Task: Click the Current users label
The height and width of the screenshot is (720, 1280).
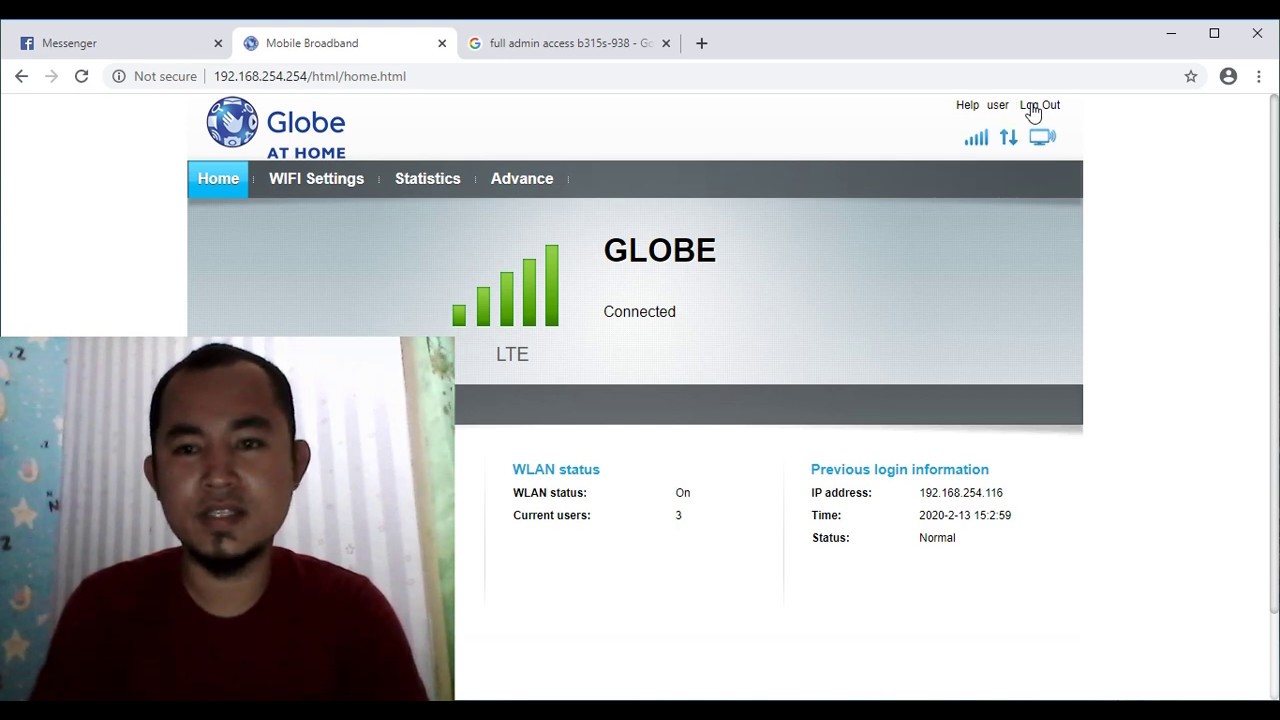Action: [552, 515]
